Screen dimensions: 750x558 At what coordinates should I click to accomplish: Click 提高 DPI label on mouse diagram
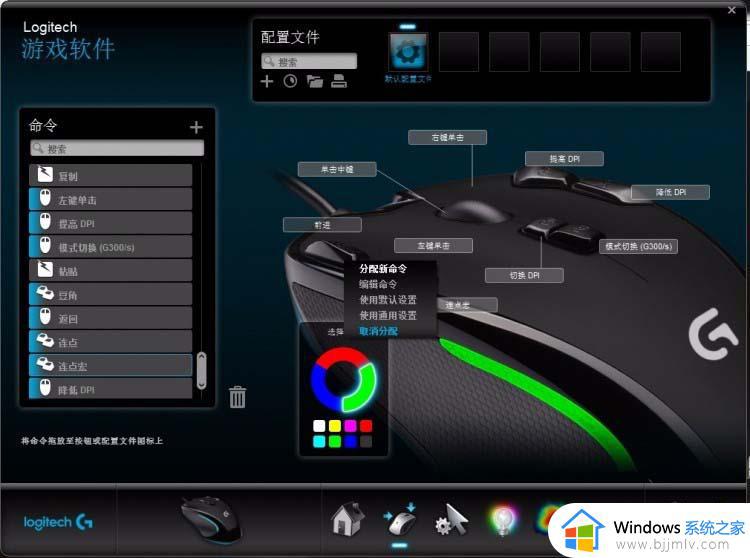[564, 159]
